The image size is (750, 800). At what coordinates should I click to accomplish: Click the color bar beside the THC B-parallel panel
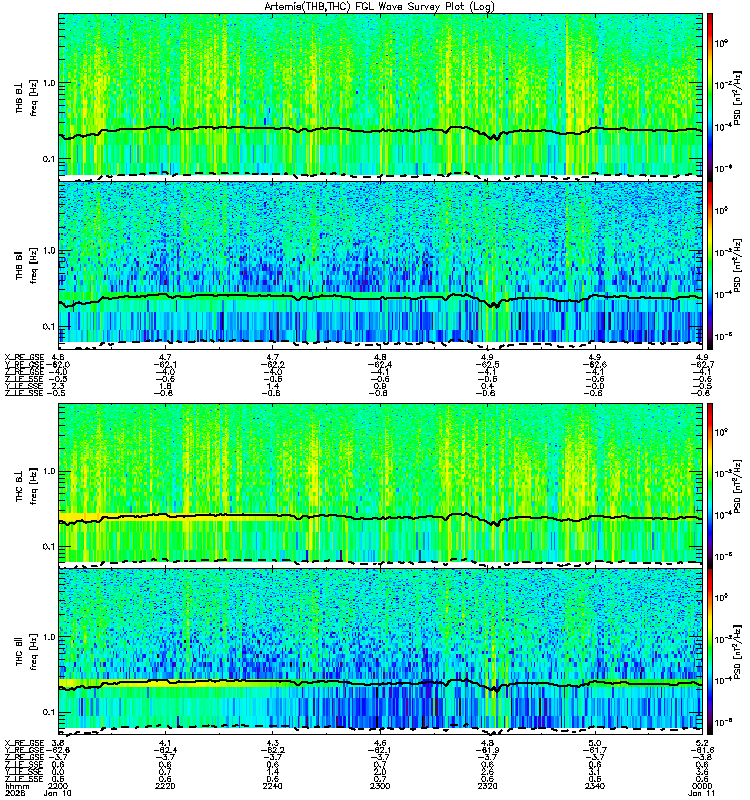[710, 652]
